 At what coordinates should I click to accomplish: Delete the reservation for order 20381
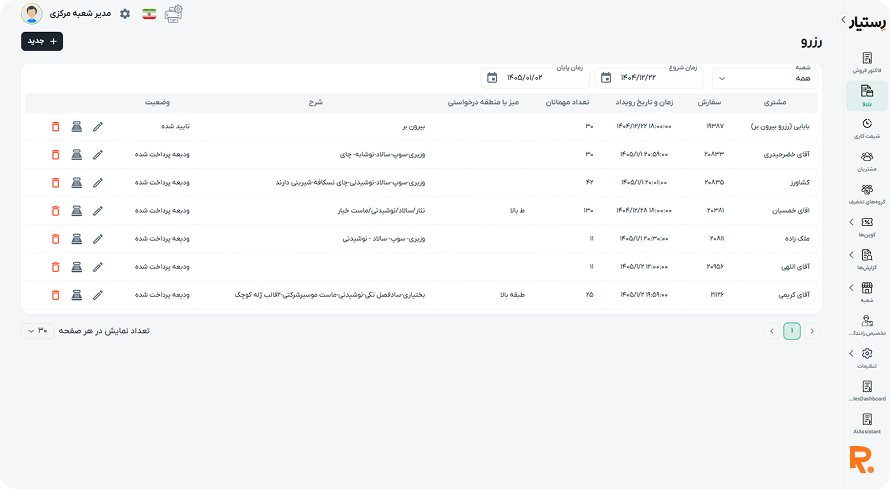[55, 210]
